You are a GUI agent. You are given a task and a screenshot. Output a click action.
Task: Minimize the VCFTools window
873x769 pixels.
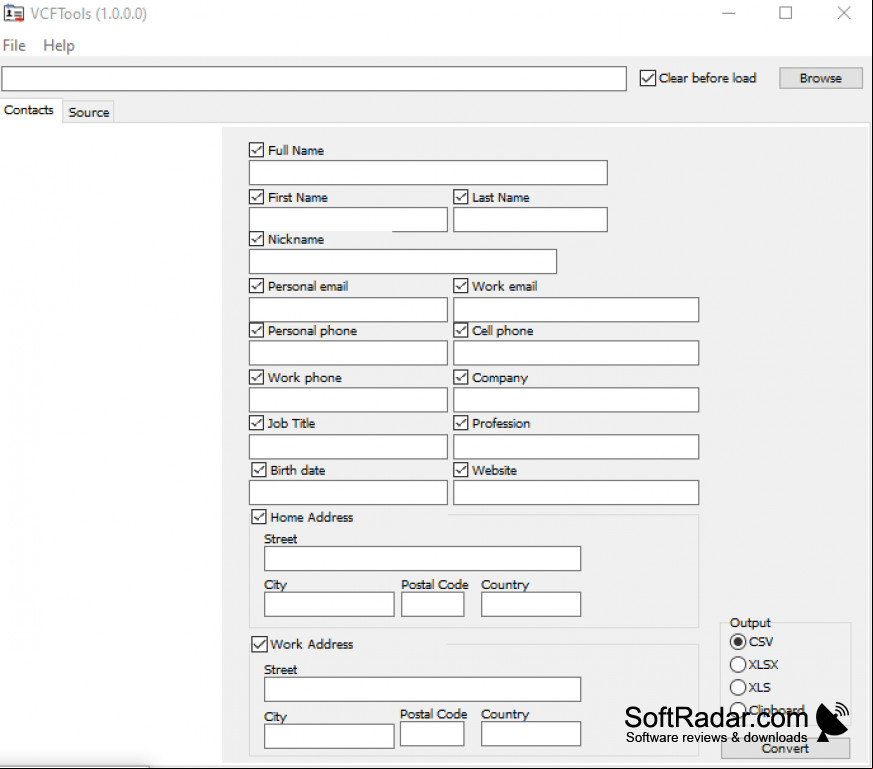point(728,13)
